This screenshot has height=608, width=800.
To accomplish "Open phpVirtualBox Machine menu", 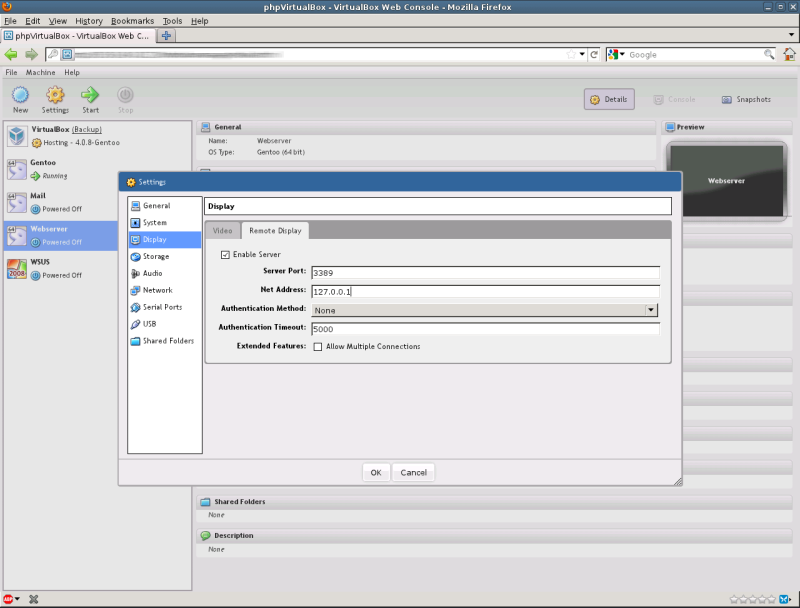I will [x=40, y=72].
